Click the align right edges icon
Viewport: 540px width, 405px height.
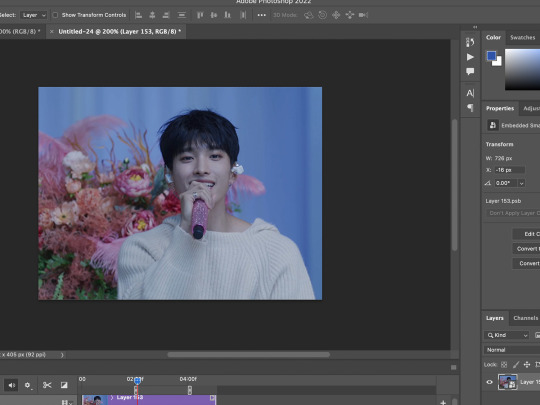click(x=166, y=15)
